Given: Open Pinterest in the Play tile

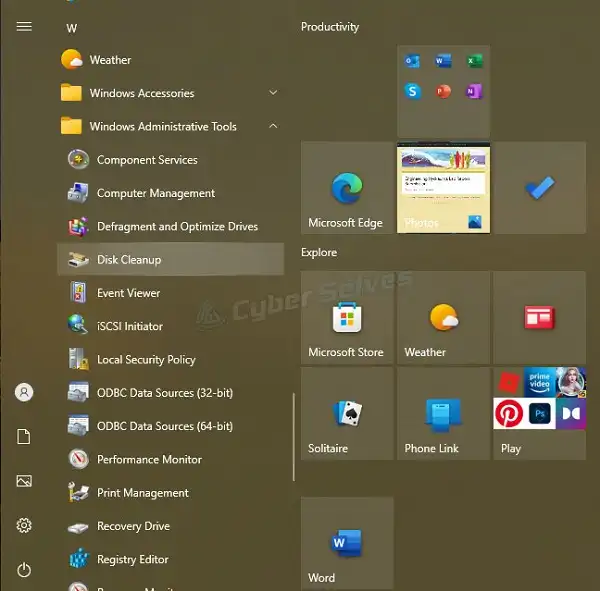Looking at the screenshot, I should (509, 413).
